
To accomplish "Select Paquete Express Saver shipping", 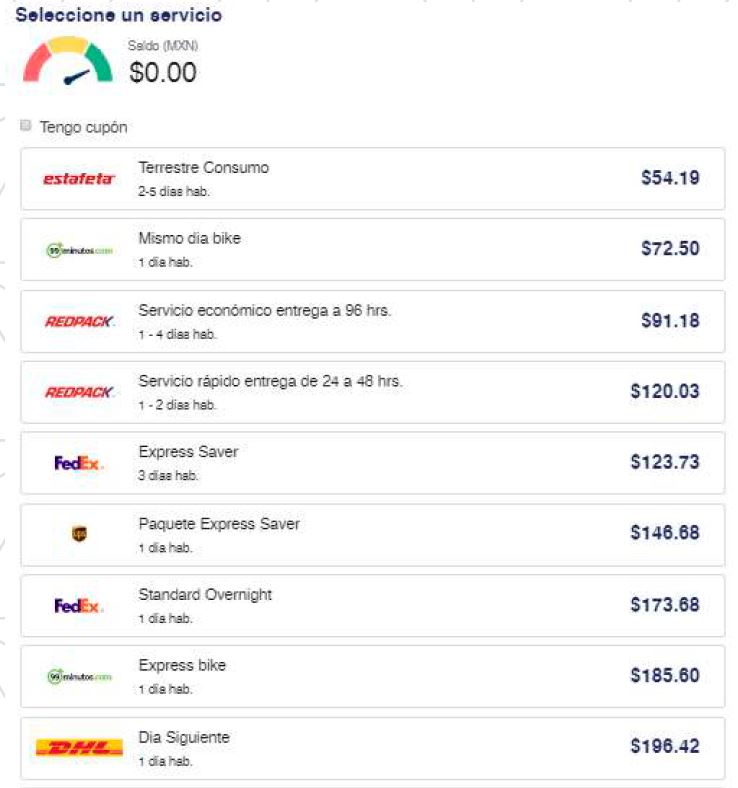I will point(219,524).
